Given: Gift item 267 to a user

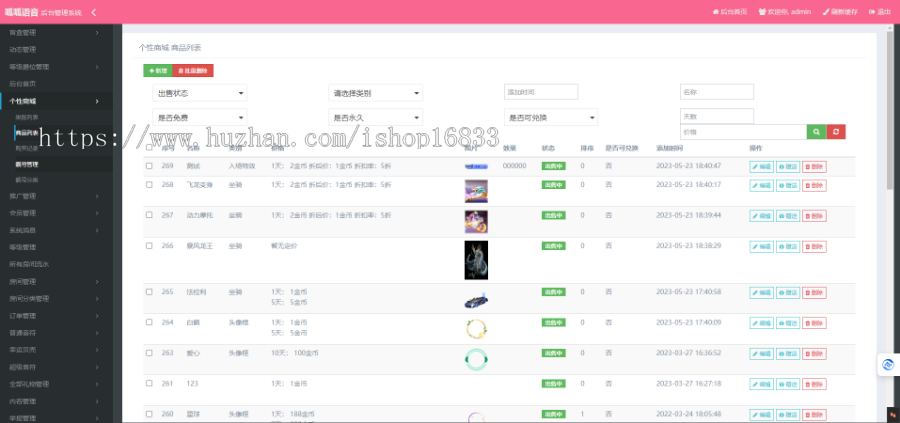Looking at the screenshot, I should [788, 216].
